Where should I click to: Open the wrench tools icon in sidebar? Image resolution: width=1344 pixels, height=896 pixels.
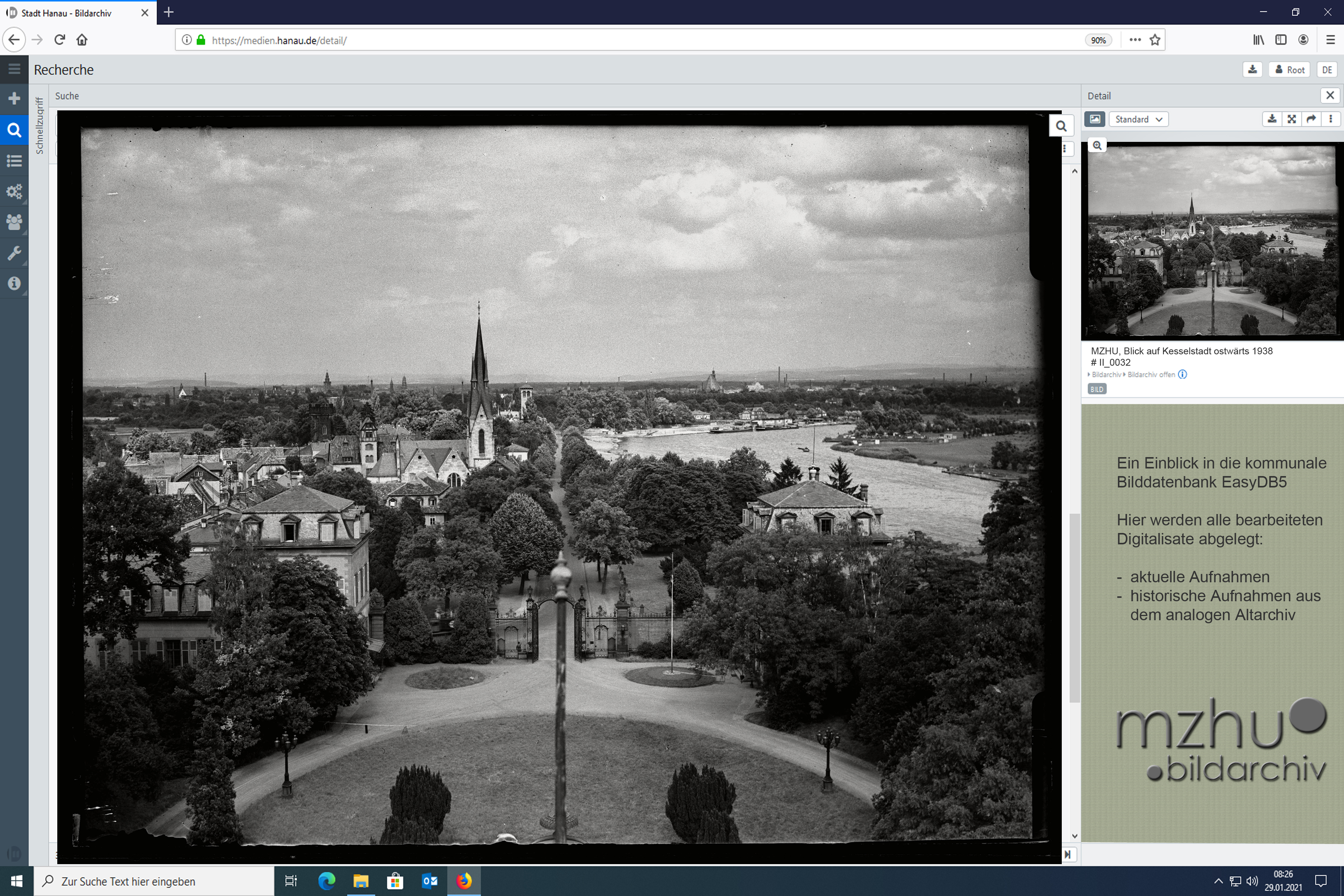[14, 253]
